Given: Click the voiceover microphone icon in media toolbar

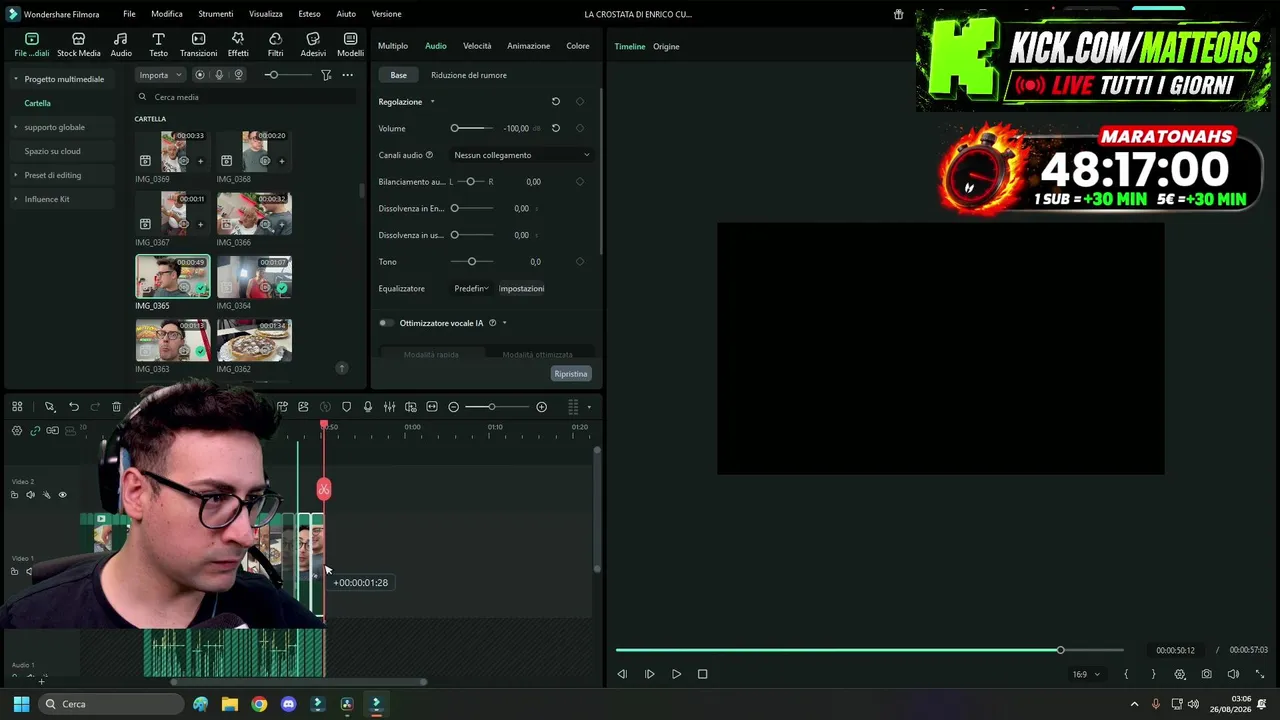Looking at the screenshot, I should tap(219, 75).
